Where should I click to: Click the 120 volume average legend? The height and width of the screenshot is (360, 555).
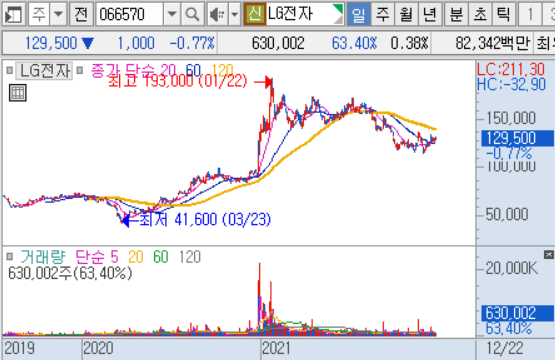tap(190, 257)
